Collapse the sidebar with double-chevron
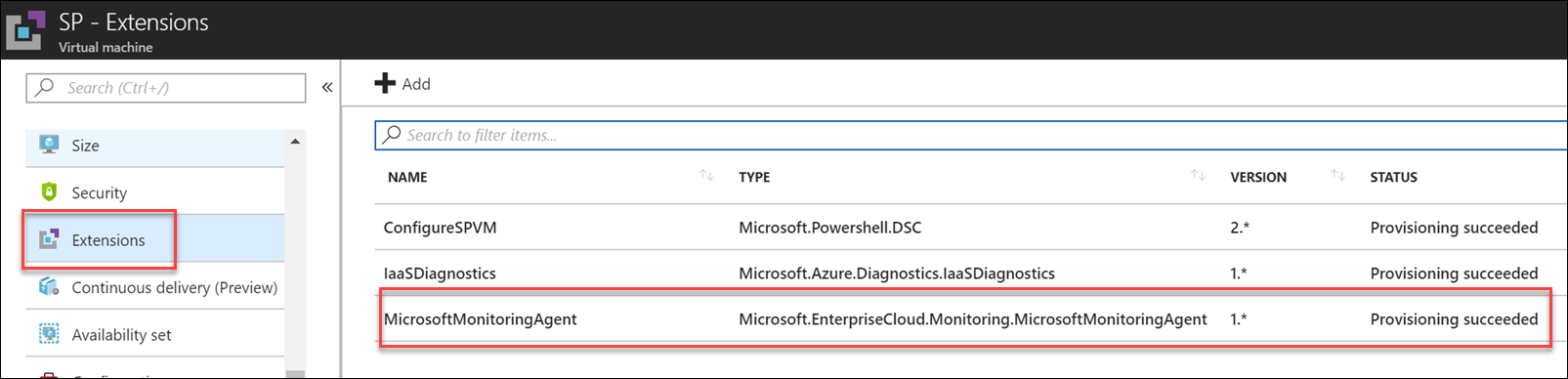 327,87
